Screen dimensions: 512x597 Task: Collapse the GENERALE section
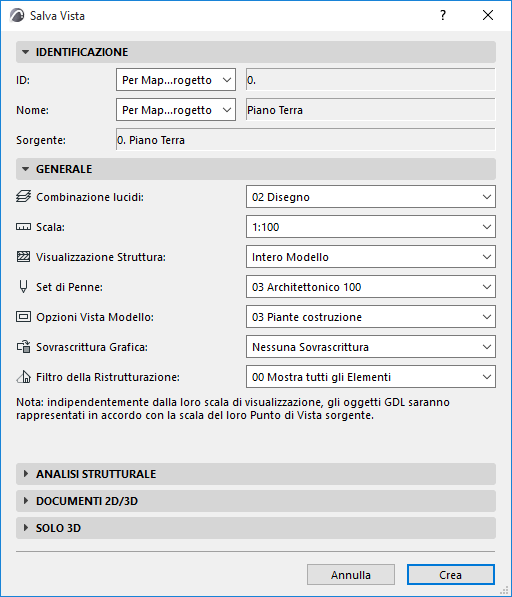click(x=256, y=169)
